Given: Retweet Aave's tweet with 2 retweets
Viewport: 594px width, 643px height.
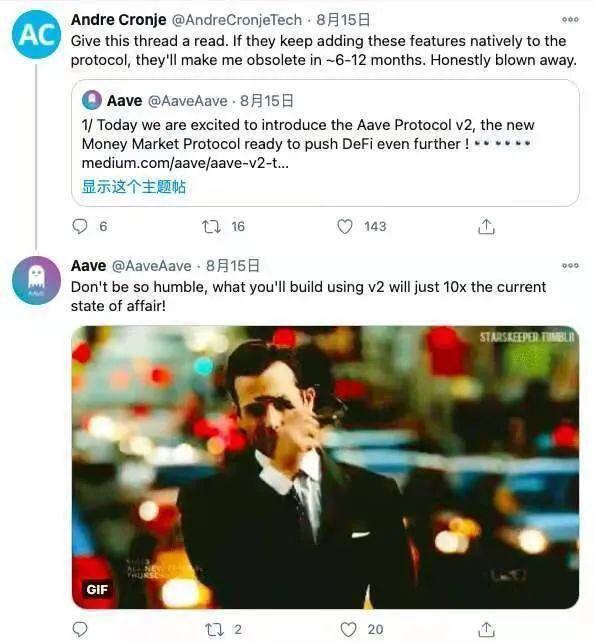Looking at the screenshot, I should (214, 629).
